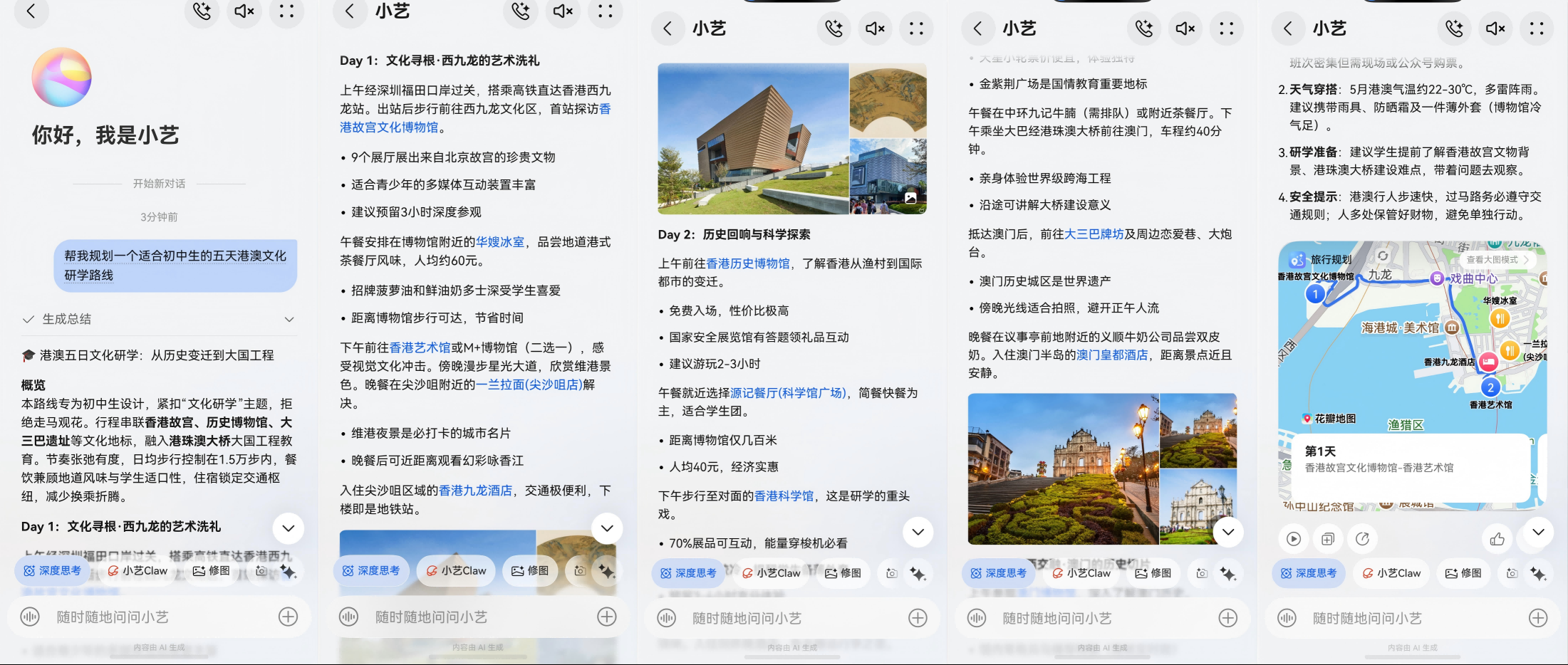Focus 随时随地问问小艺 input on the greeting screen

[160, 617]
